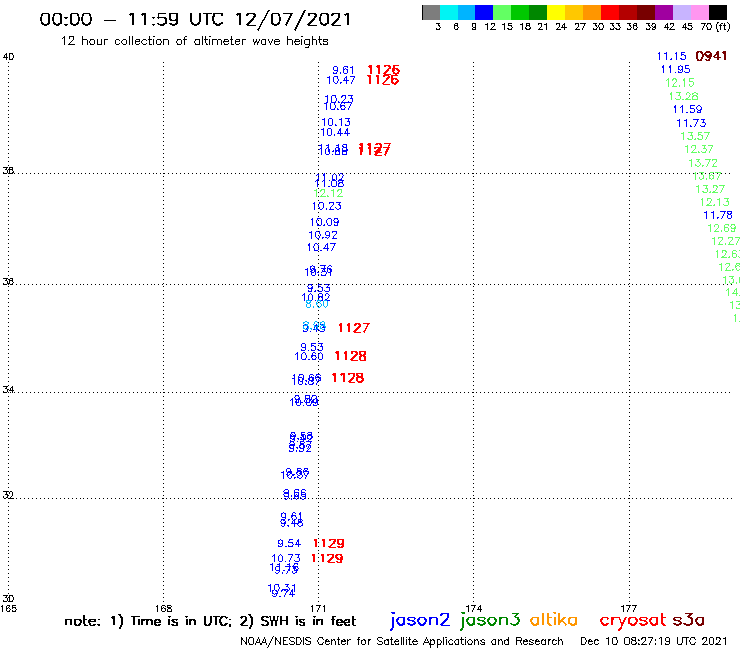Select the 'Dec 10 08:27:19 UTC 2021' timestamp
This screenshot has width=740, height=650.
pos(654,642)
